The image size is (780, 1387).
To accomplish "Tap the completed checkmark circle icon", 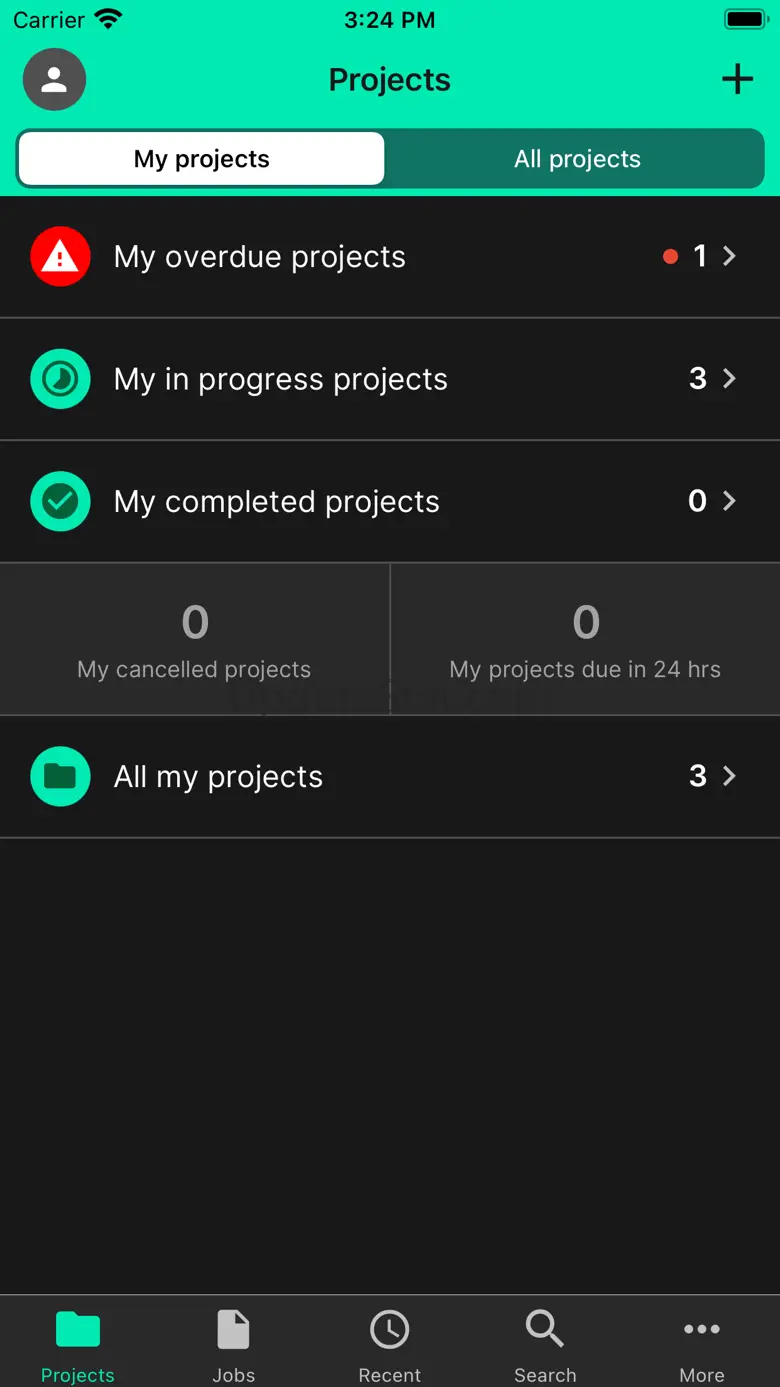I will [x=60, y=501].
